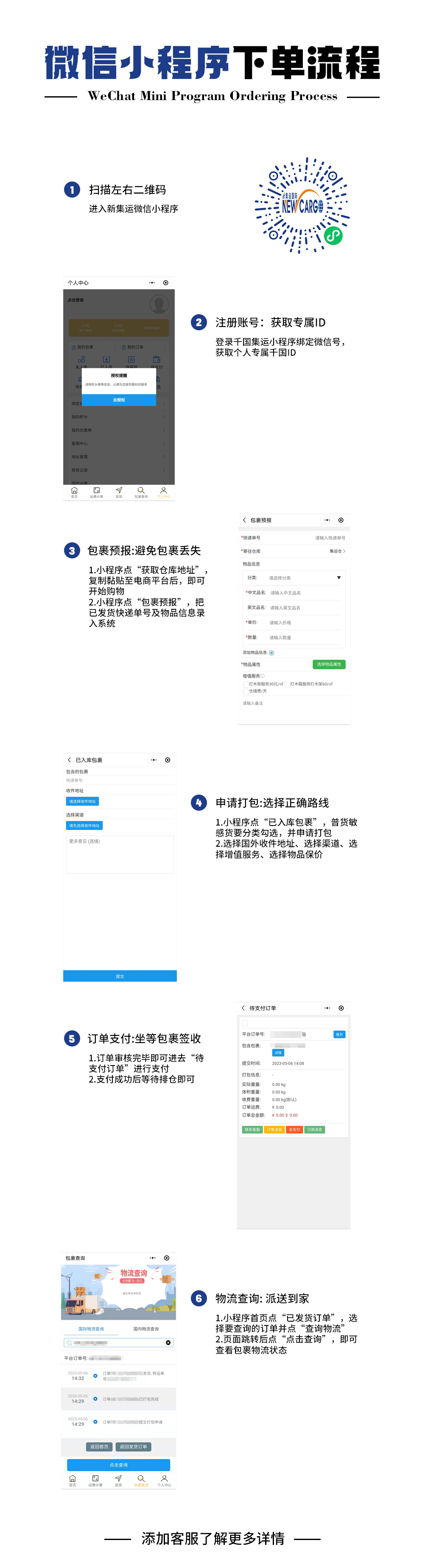Click 去授权 button in authorization popup
This screenshot has width=425, height=1568.
pyautogui.click(x=119, y=400)
